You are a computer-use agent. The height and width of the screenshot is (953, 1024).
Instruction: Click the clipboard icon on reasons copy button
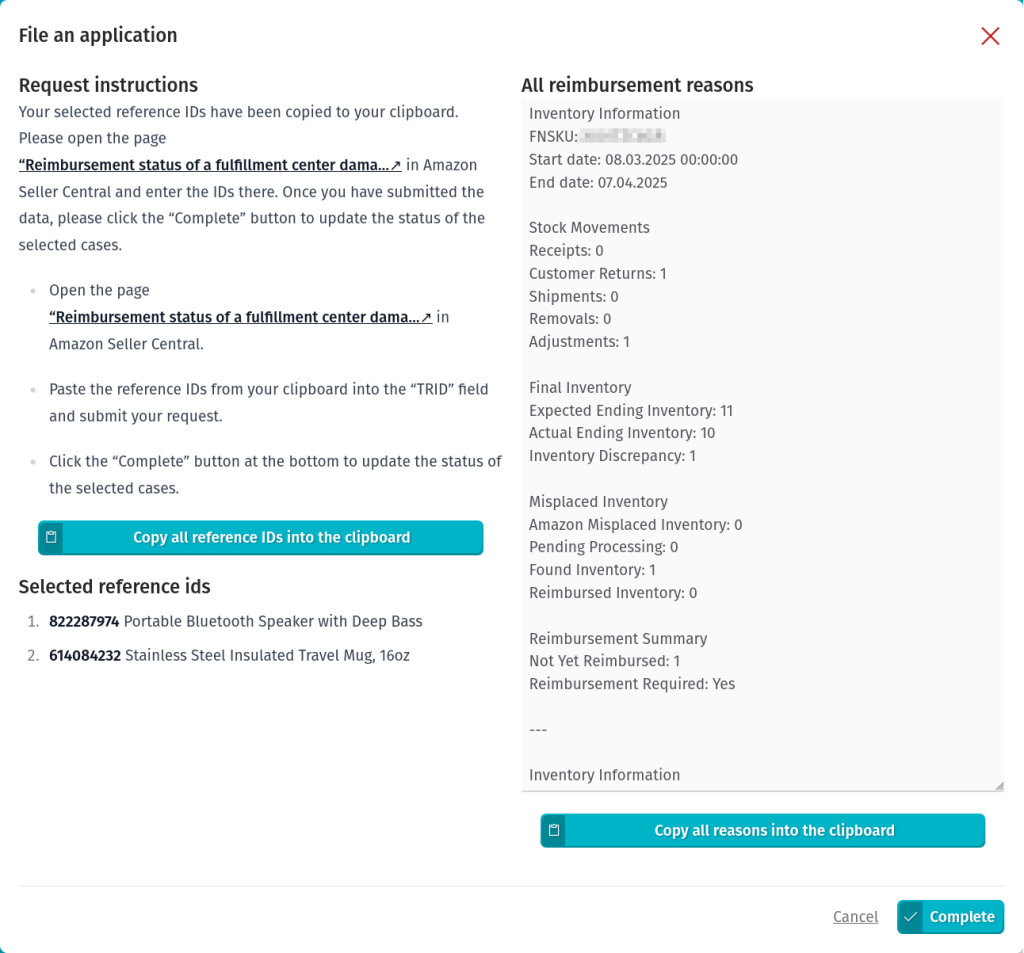click(x=553, y=830)
